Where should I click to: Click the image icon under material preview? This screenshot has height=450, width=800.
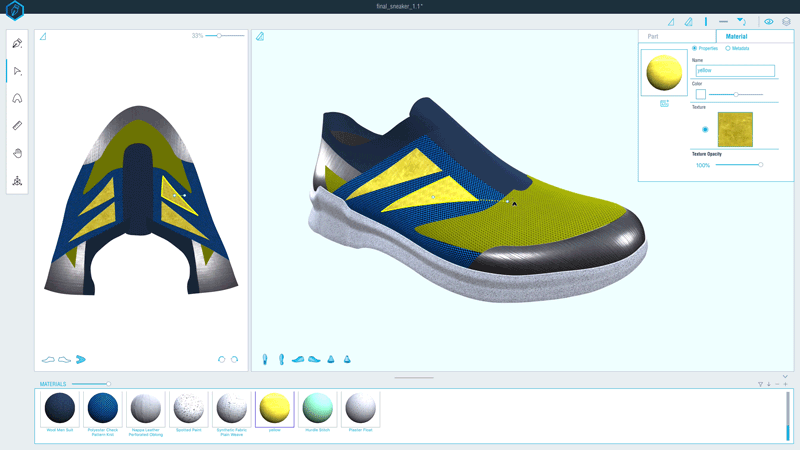pos(664,103)
